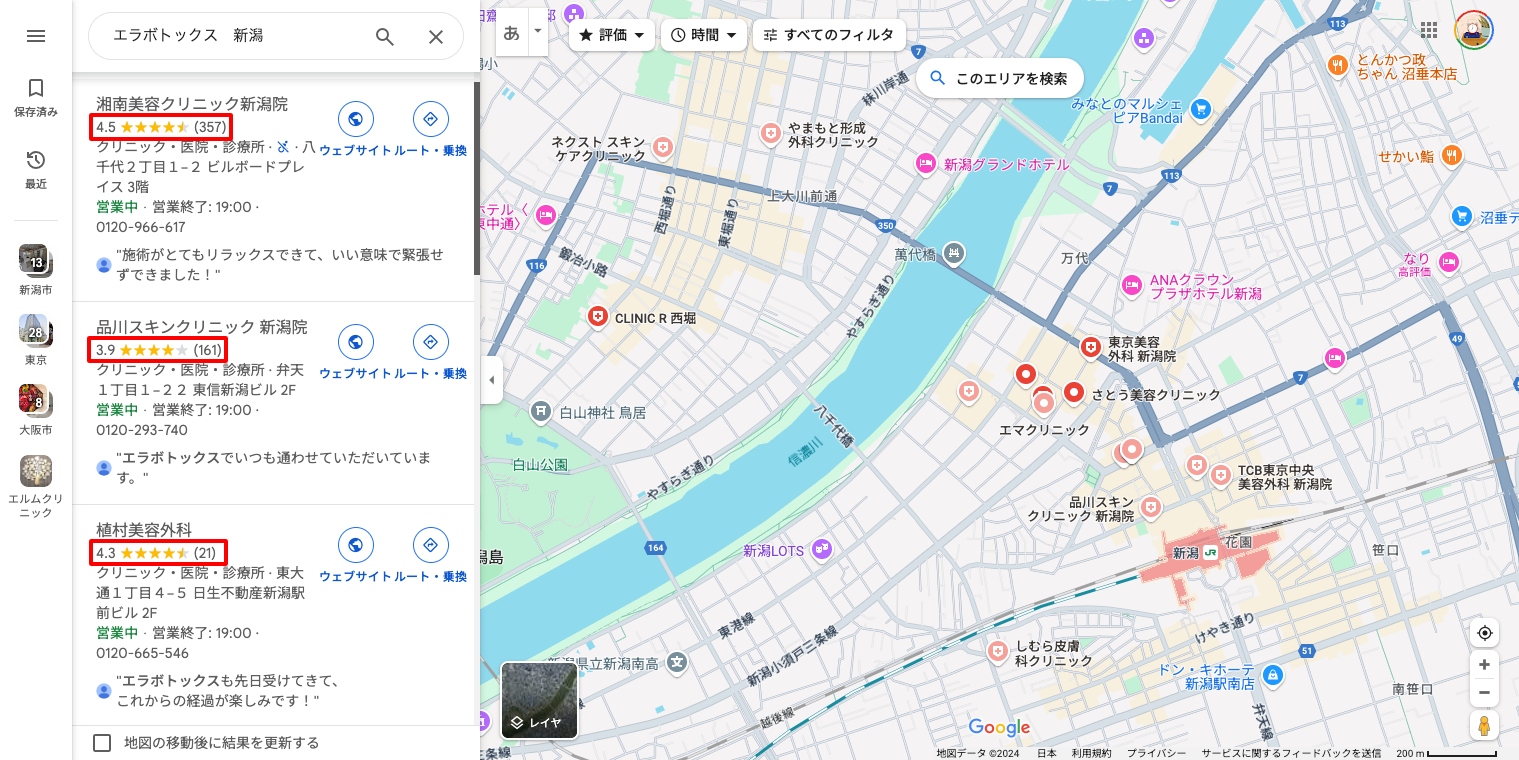Screen dimensions: 1519x760
Task: Open the Saved places bookmark
Action: click(x=36, y=98)
